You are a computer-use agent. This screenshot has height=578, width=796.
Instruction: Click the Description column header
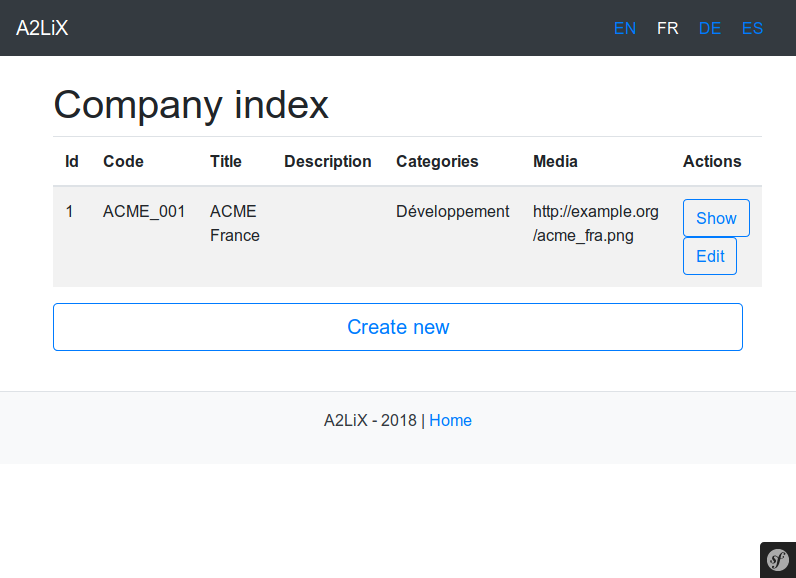click(328, 161)
